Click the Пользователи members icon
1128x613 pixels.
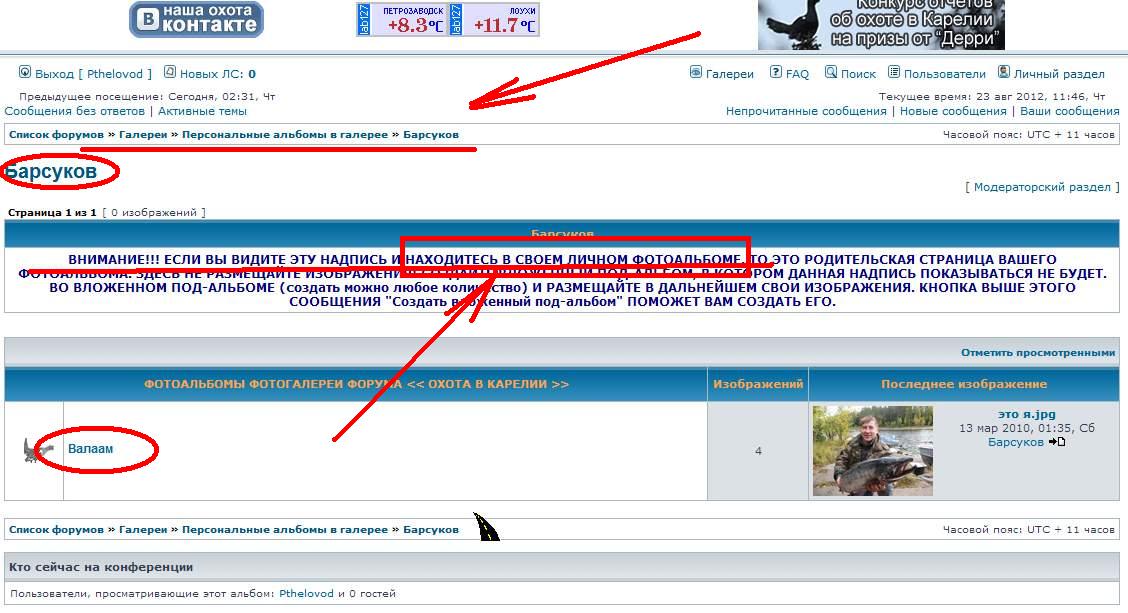click(894, 73)
